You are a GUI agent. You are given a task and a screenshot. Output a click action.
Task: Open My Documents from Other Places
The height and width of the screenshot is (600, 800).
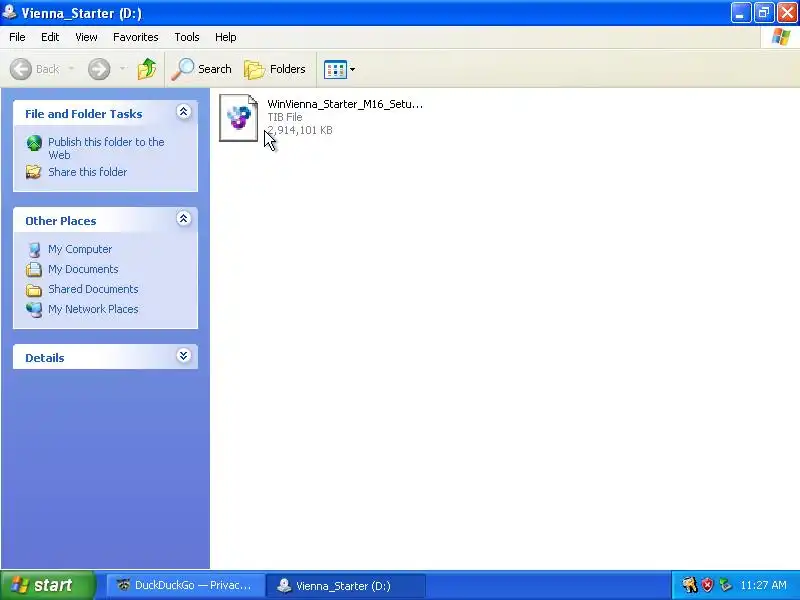tap(83, 269)
